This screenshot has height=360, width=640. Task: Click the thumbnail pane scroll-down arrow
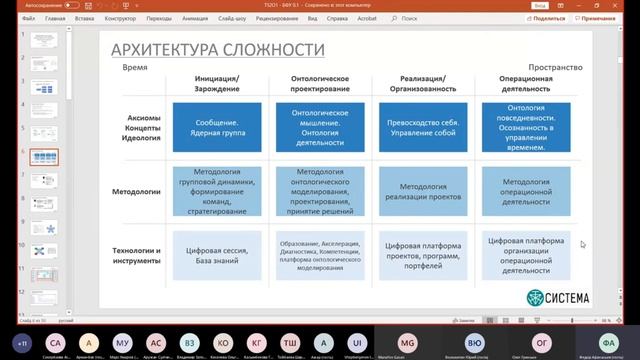69,312
